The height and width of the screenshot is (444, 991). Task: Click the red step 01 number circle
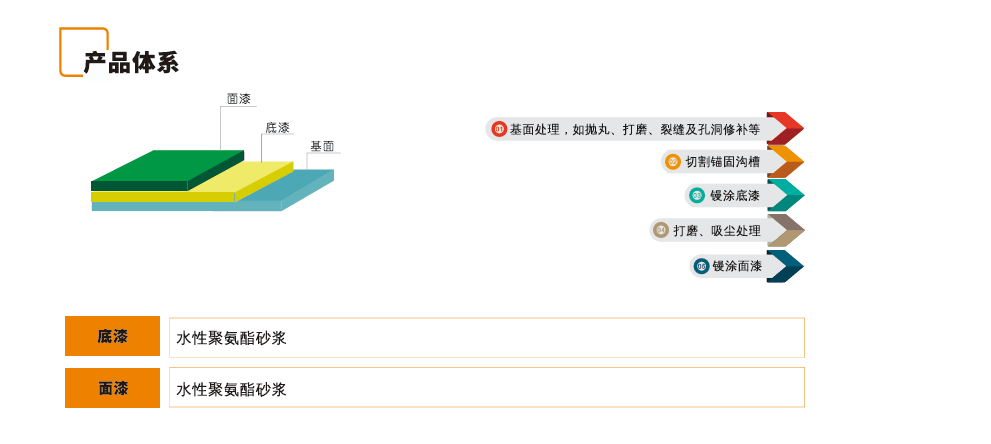point(499,129)
